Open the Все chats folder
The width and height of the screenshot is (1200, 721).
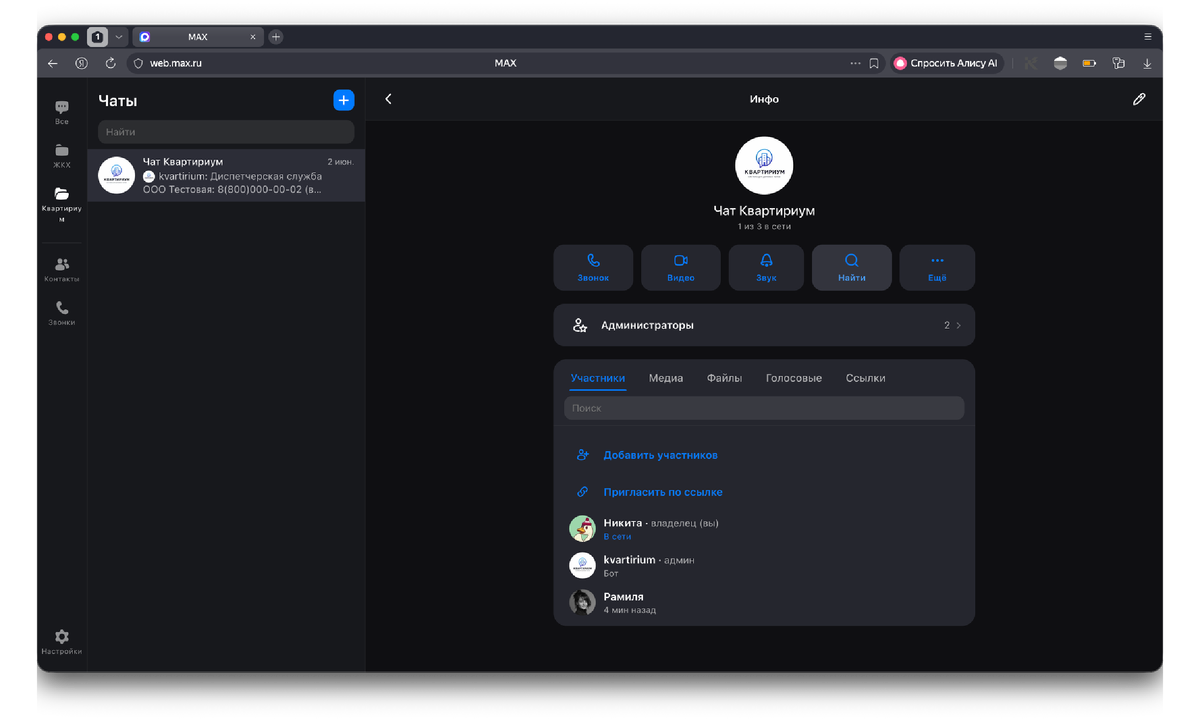[62, 112]
